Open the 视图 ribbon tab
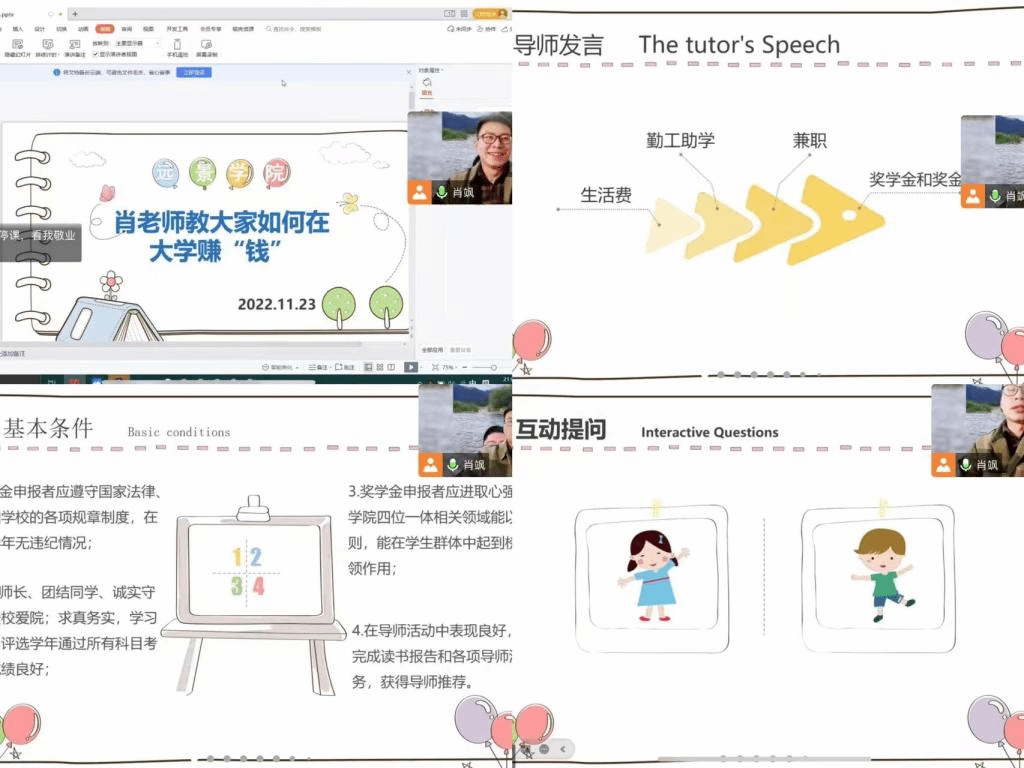 click(x=148, y=29)
